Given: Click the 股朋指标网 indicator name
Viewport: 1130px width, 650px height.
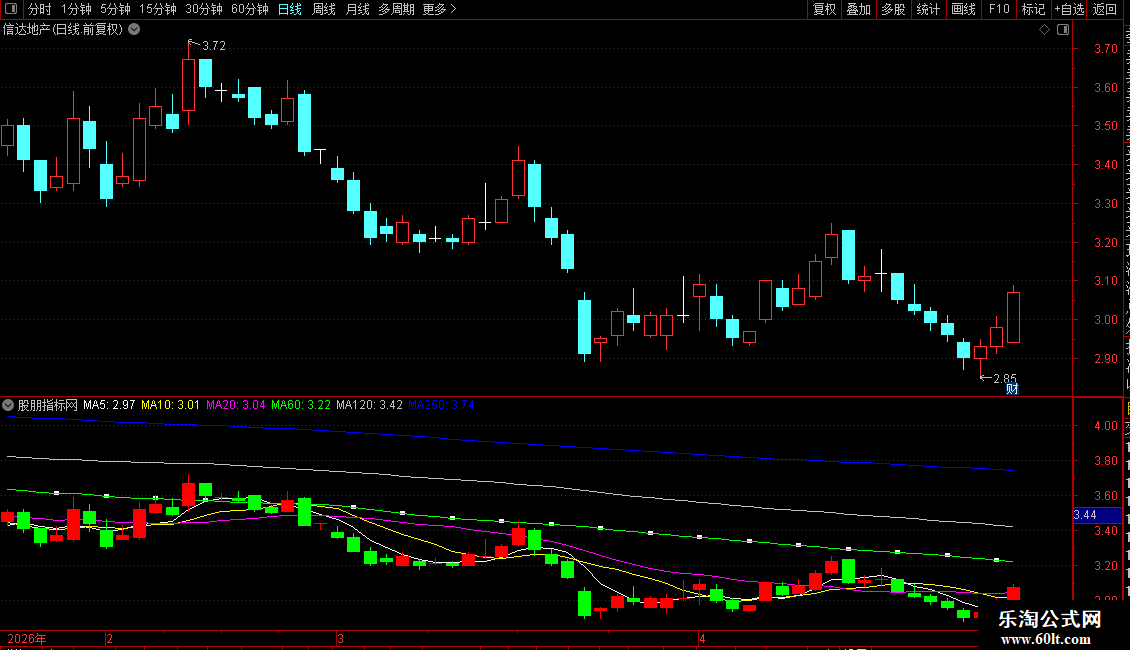Looking at the screenshot, I should point(48,405).
